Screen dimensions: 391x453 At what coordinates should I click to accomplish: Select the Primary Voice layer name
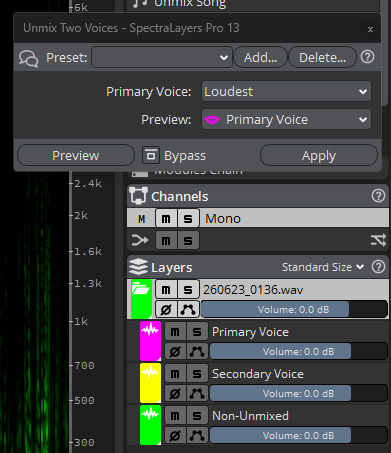click(x=250, y=332)
